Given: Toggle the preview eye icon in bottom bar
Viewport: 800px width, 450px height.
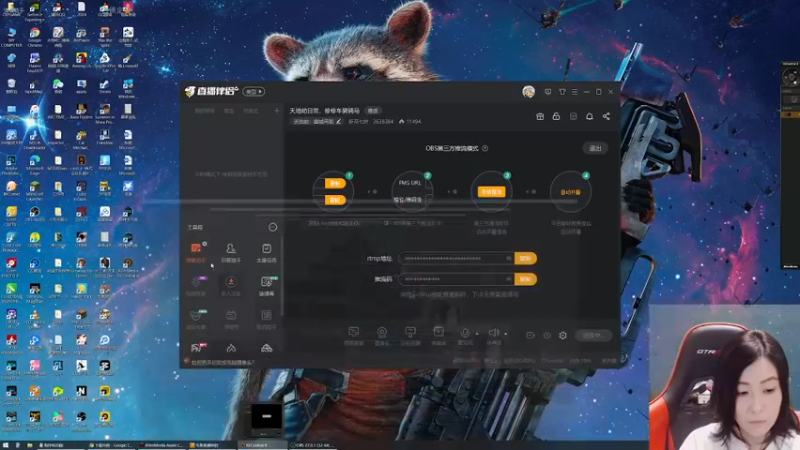Looking at the screenshot, I should point(546,335).
